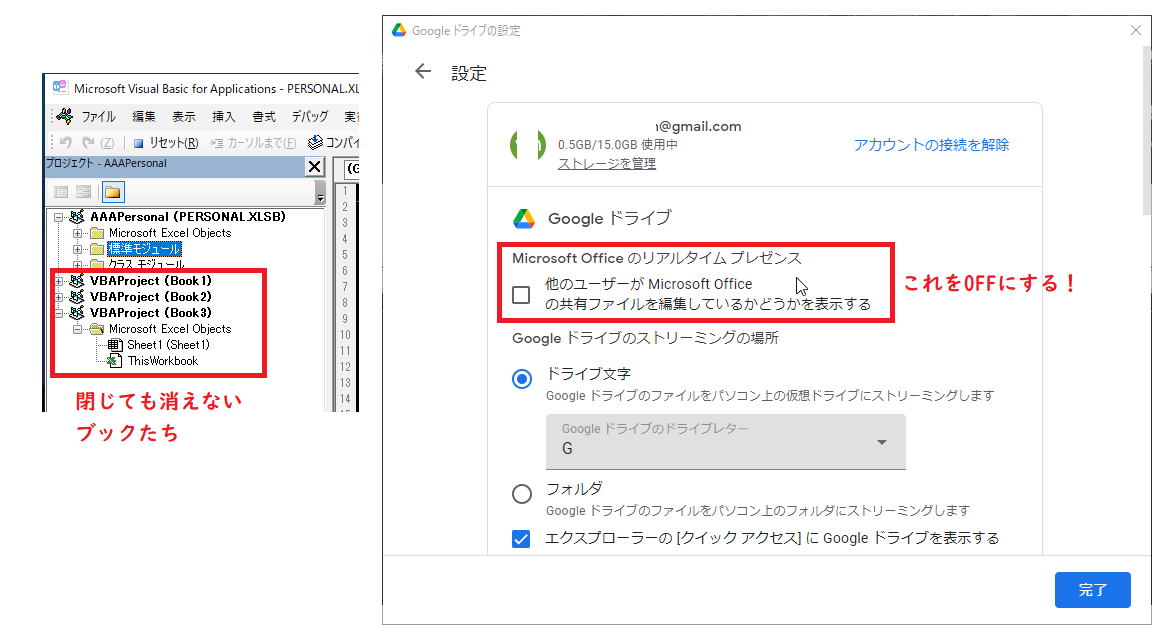Viewport: 1164px width, 635px height.
Task: Click the リセット(R) reset button
Action: click(x=166, y=143)
